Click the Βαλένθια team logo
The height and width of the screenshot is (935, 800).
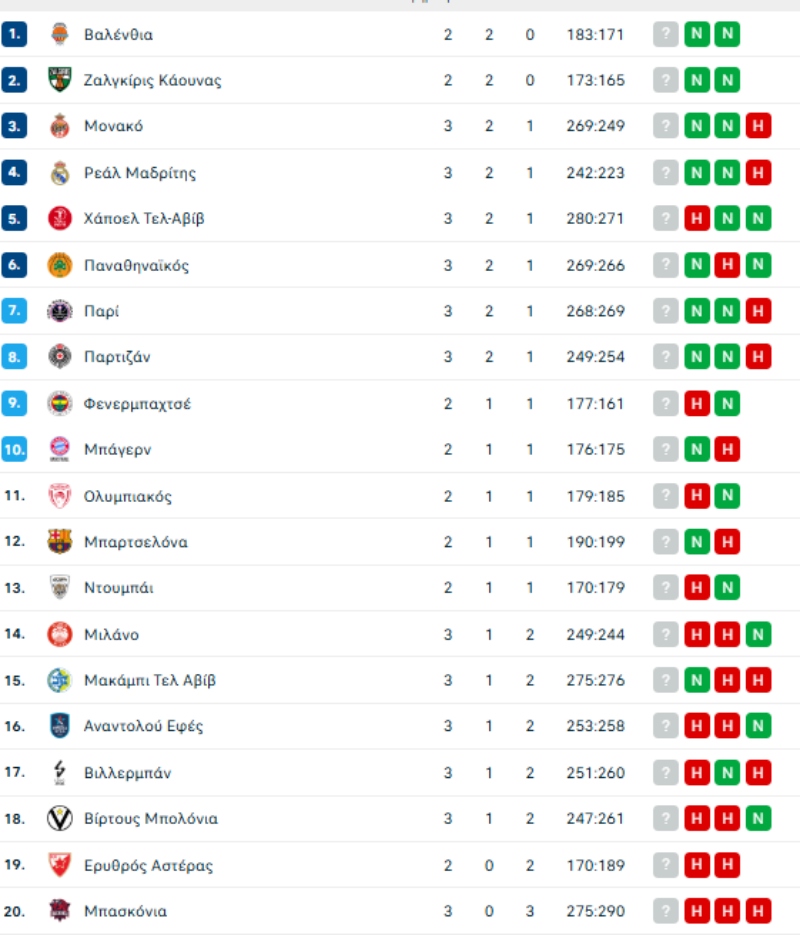(60, 35)
